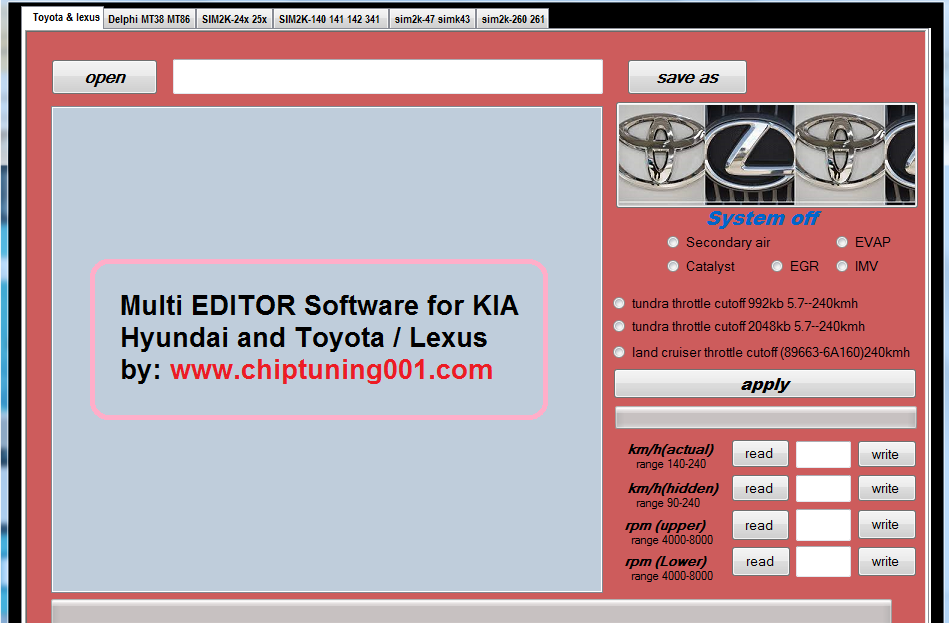Select the EVAP radio option
The image size is (949, 623).
[x=842, y=243]
